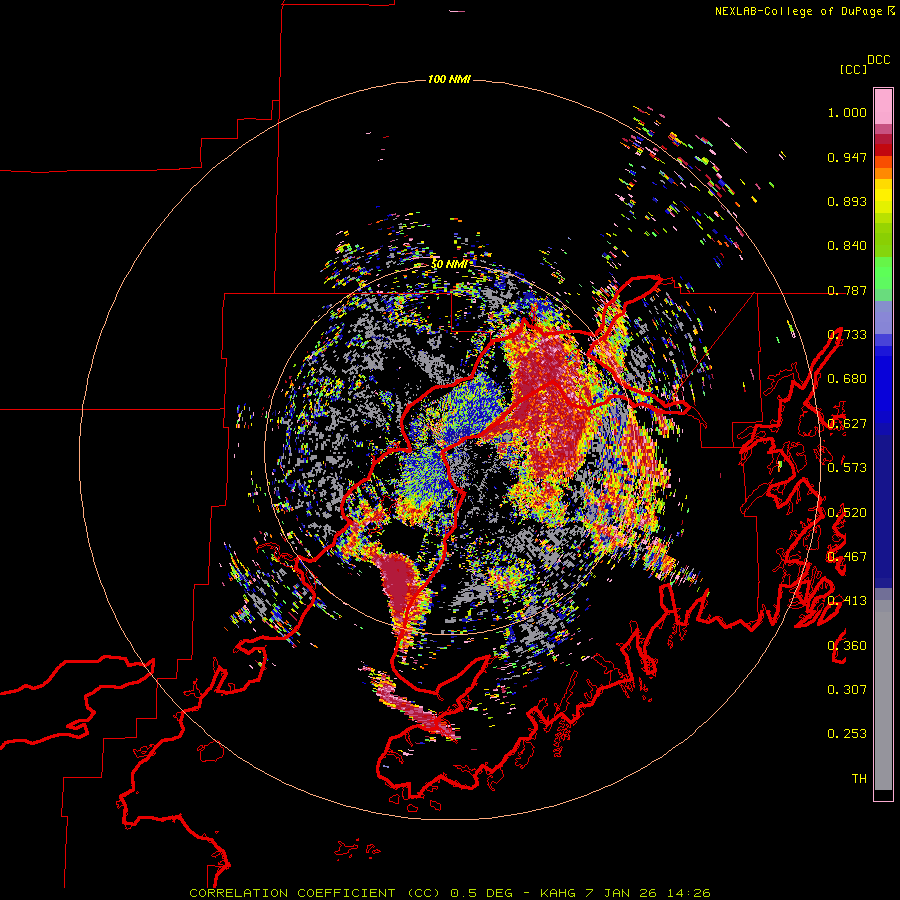900x900 pixels.
Task: Pick the yellow segment of the color bar
Action: (883, 196)
